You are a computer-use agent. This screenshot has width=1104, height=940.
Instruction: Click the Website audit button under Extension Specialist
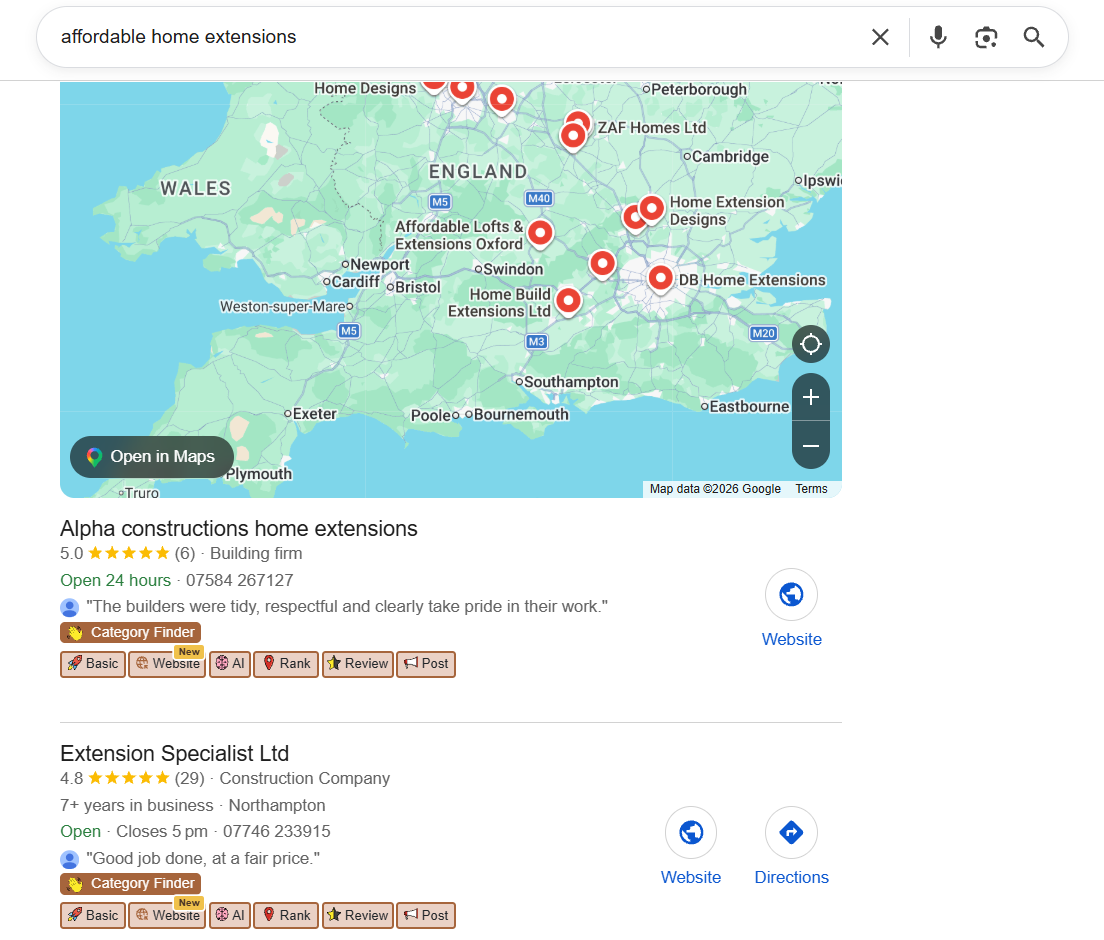click(167, 915)
